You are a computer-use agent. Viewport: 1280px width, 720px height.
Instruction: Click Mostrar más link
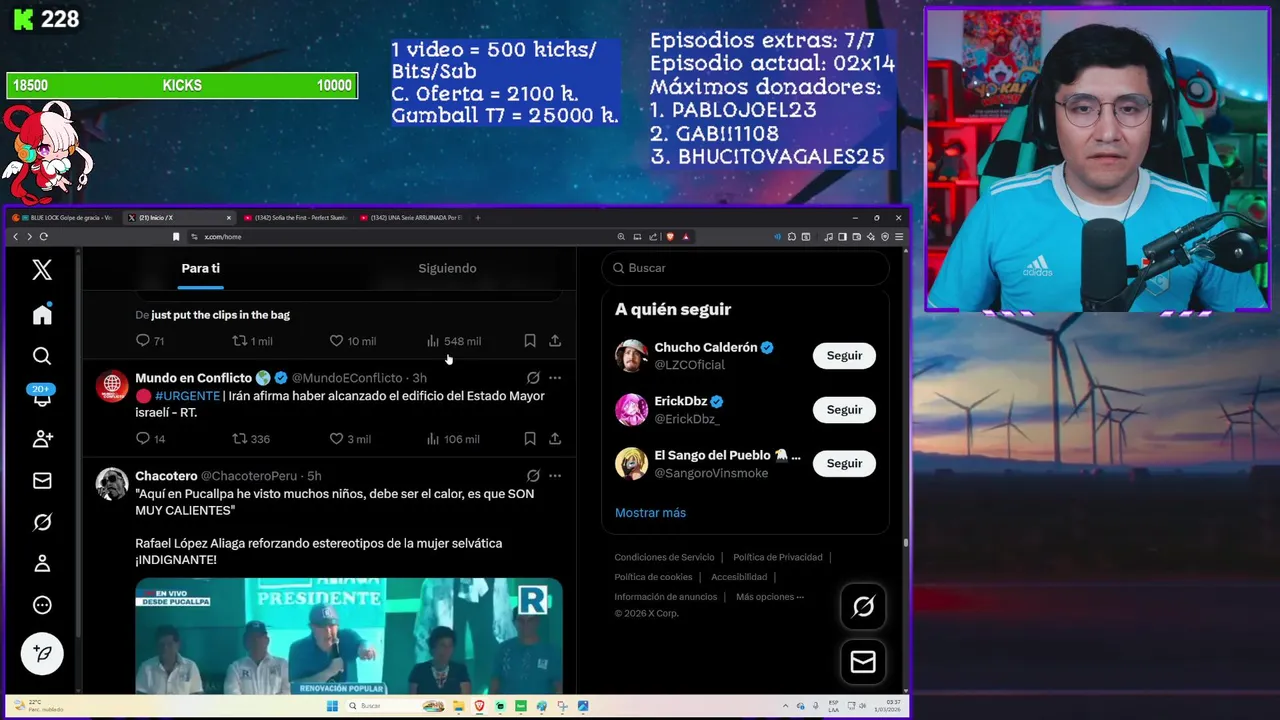(x=650, y=513)
